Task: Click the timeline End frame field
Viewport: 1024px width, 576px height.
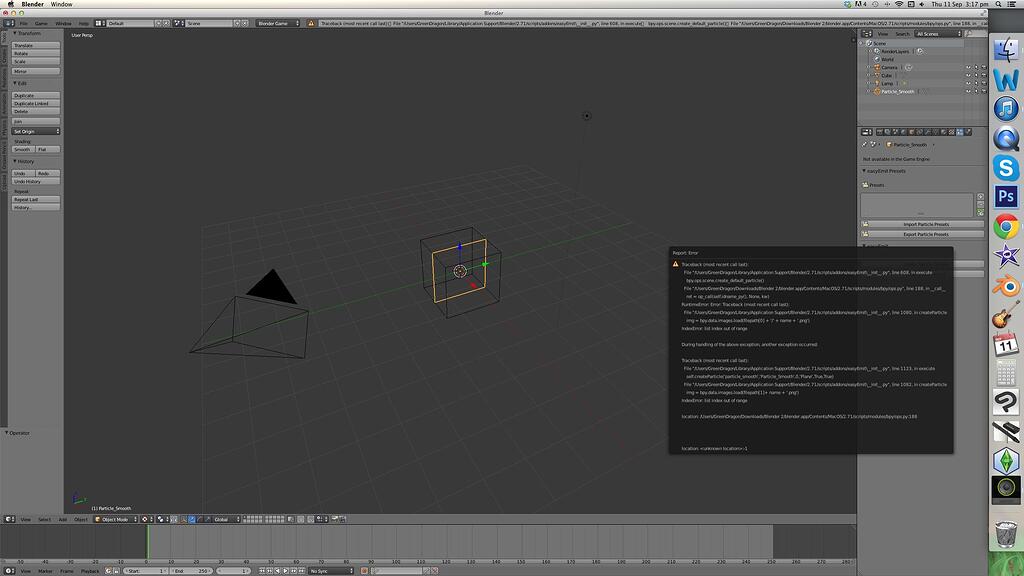Action: (x=191, y=571)
